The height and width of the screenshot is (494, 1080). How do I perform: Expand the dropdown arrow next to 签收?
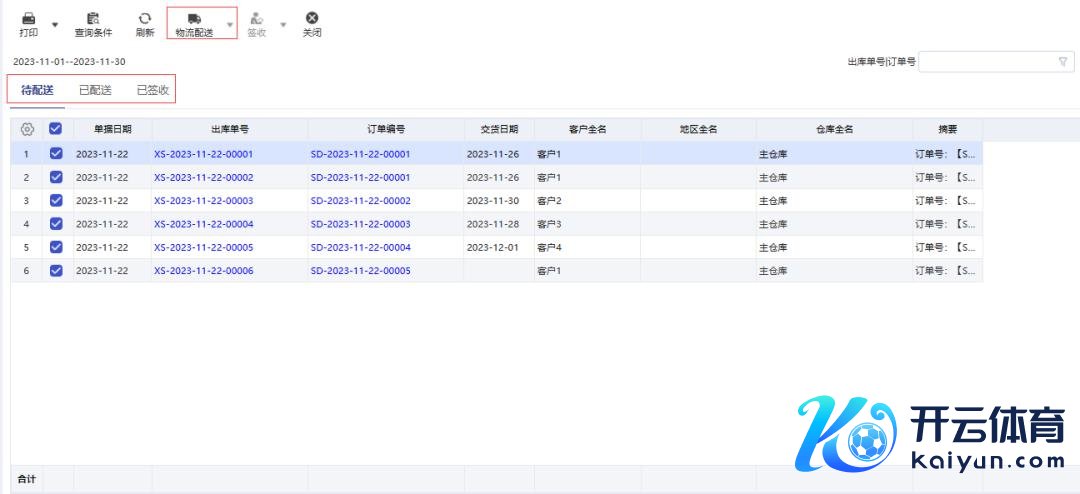[x=283, y=24]
